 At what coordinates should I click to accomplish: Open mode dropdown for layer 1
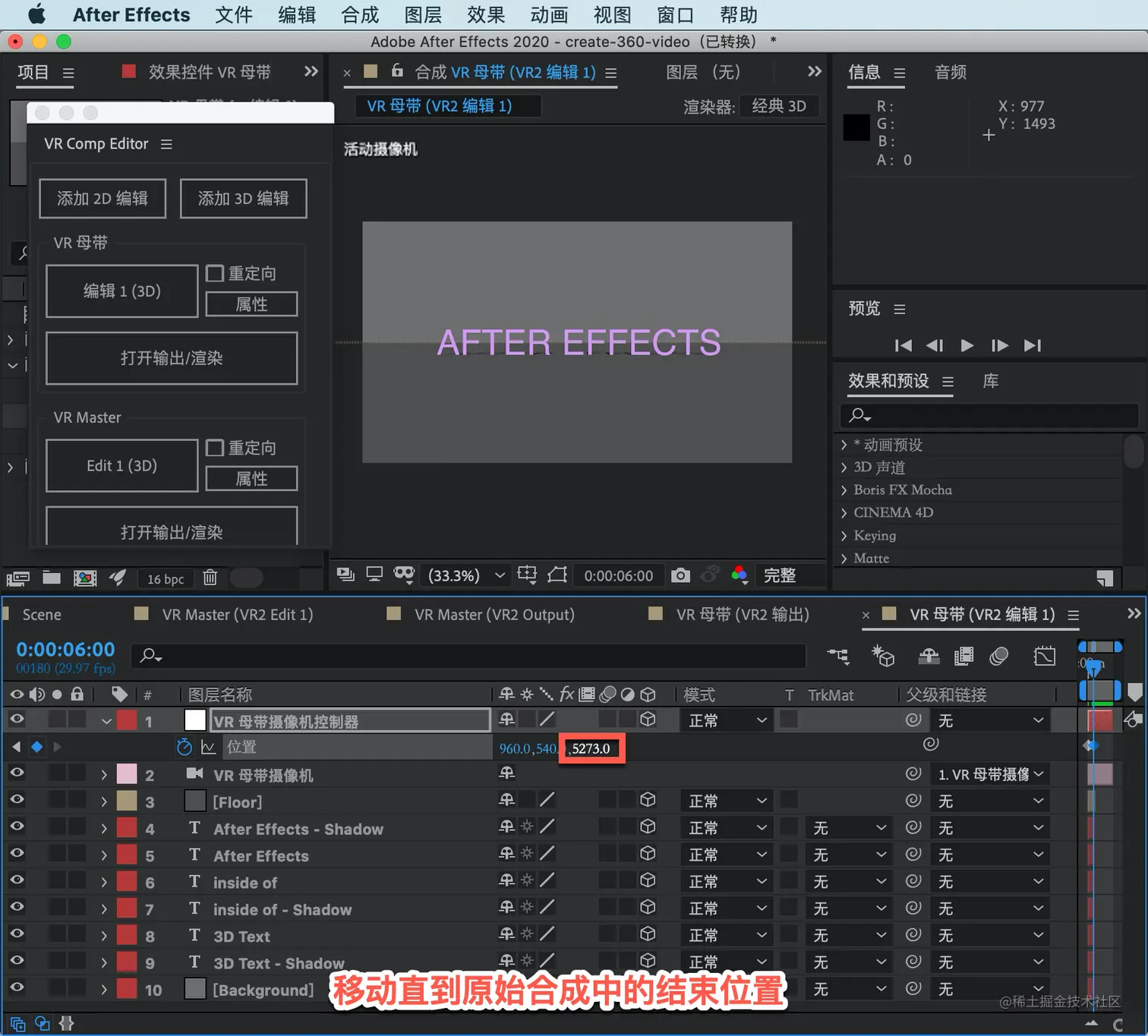(727, 720)
